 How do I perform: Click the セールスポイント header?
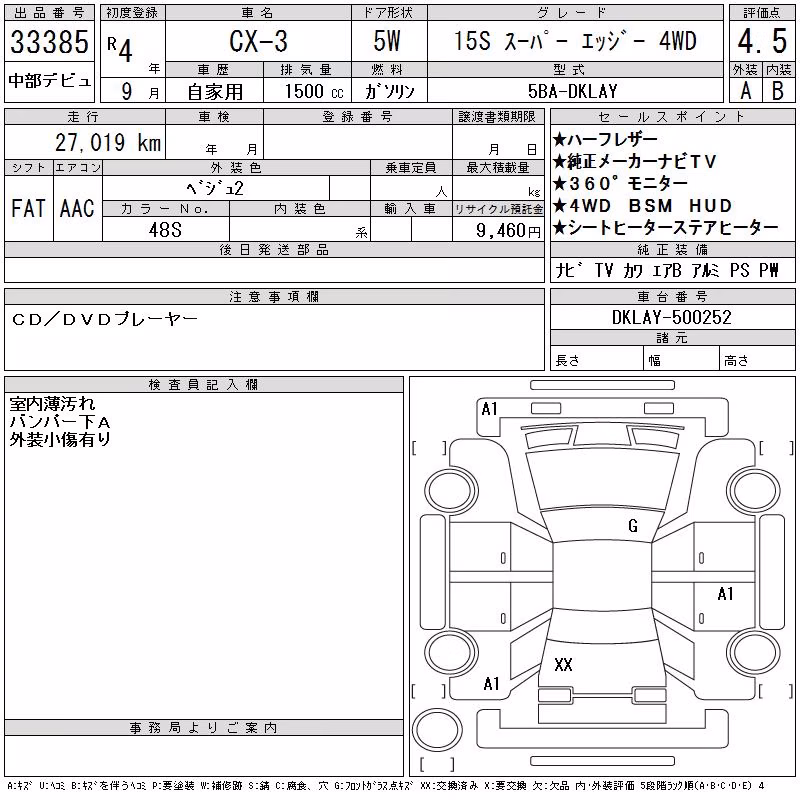(672, 117)
